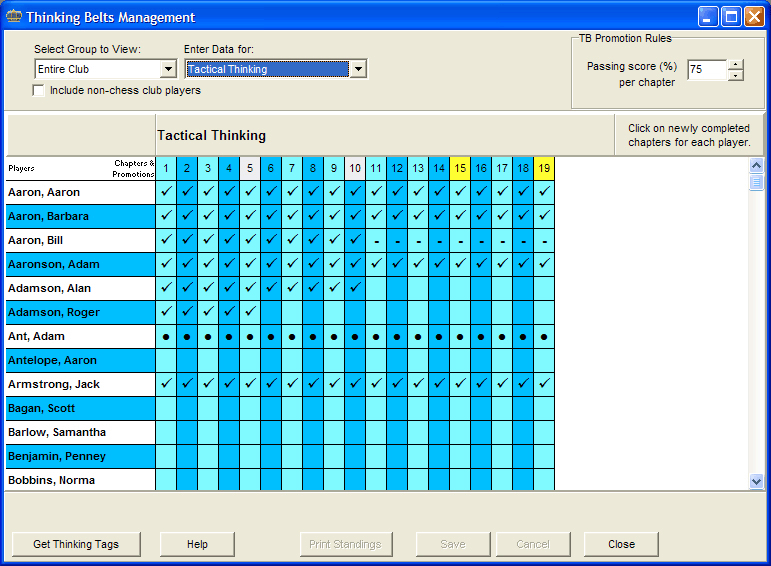Open the Select Group to View dropdown

click(x=168, y=69)
